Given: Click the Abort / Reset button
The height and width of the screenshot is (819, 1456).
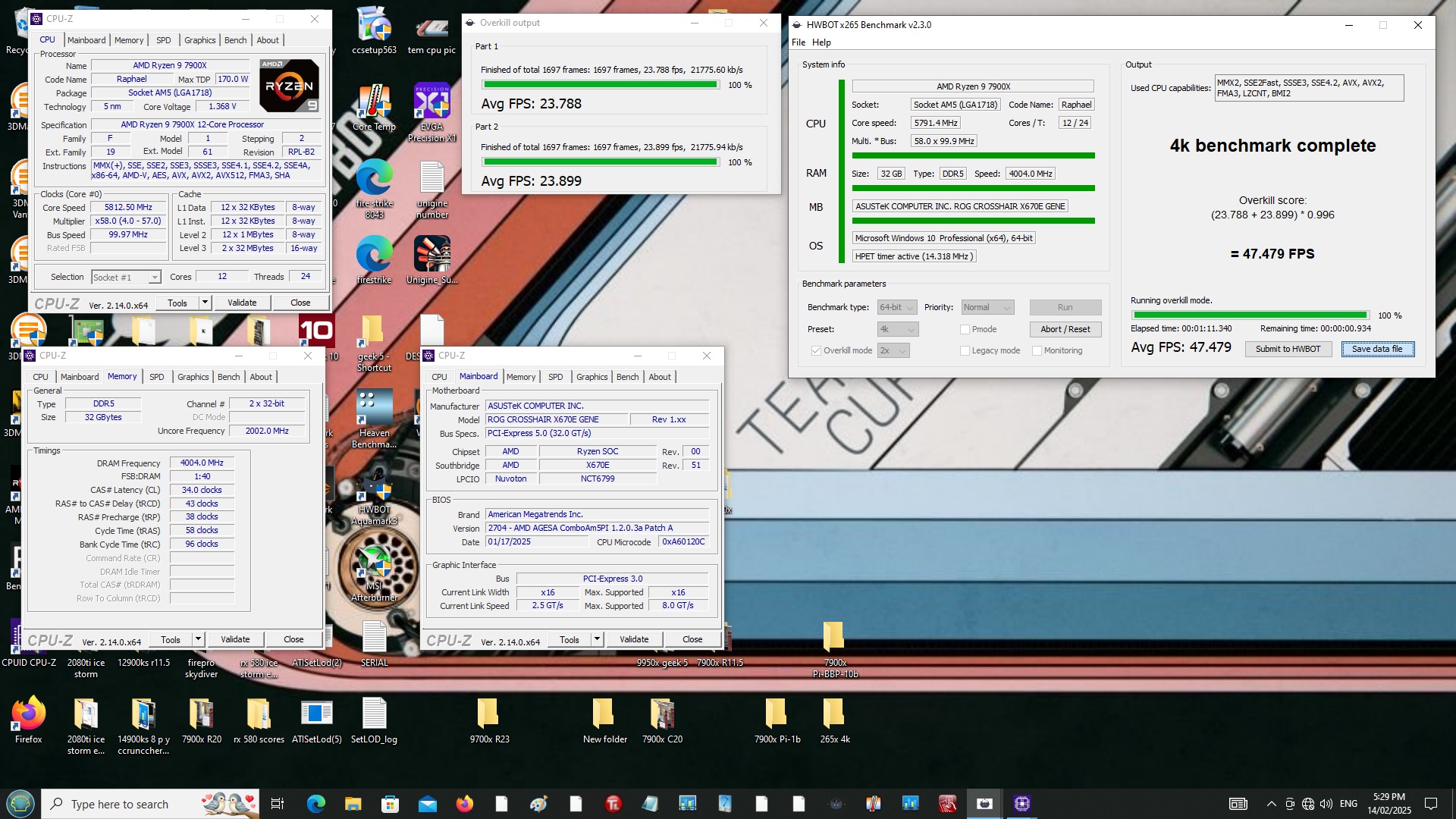Looking at the screenshot, I should 1065,329.
